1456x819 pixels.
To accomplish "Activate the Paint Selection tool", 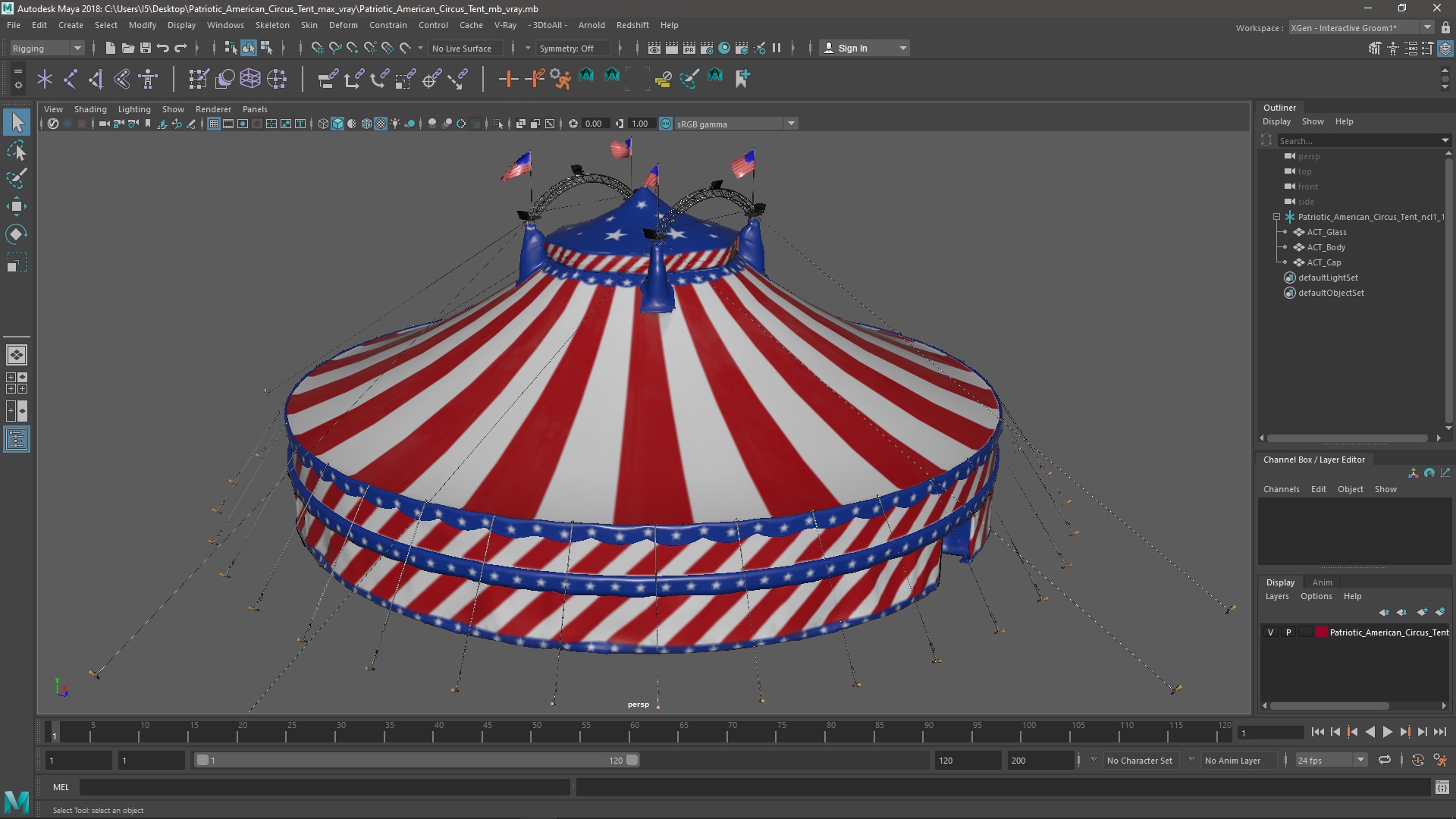I will [17, 178].
